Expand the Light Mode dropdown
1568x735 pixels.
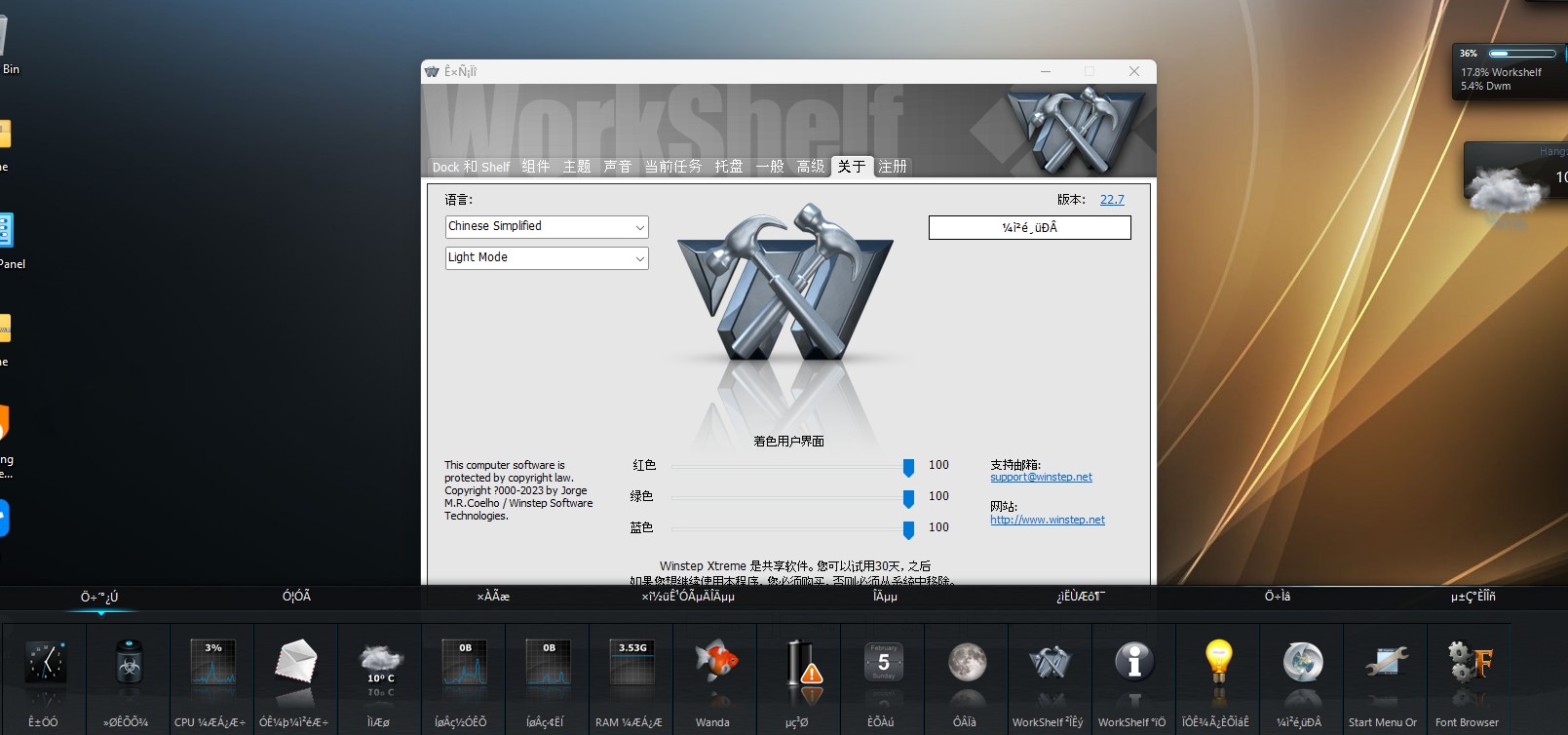[547, 258]
